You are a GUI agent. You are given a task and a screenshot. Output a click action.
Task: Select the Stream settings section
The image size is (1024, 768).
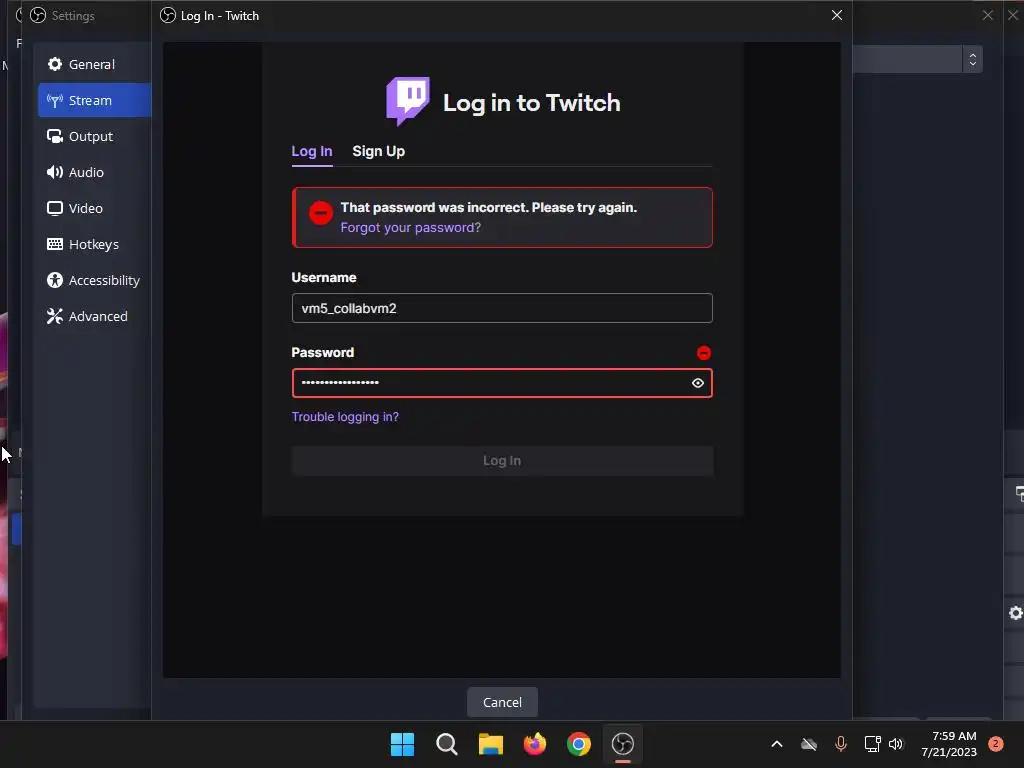click(x=93, y=100)
